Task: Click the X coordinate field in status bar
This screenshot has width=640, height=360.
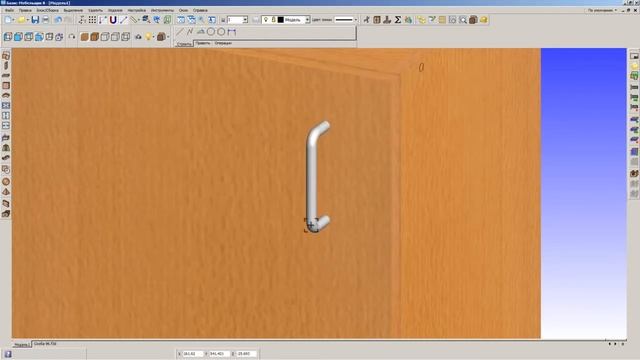Action: 192,354
